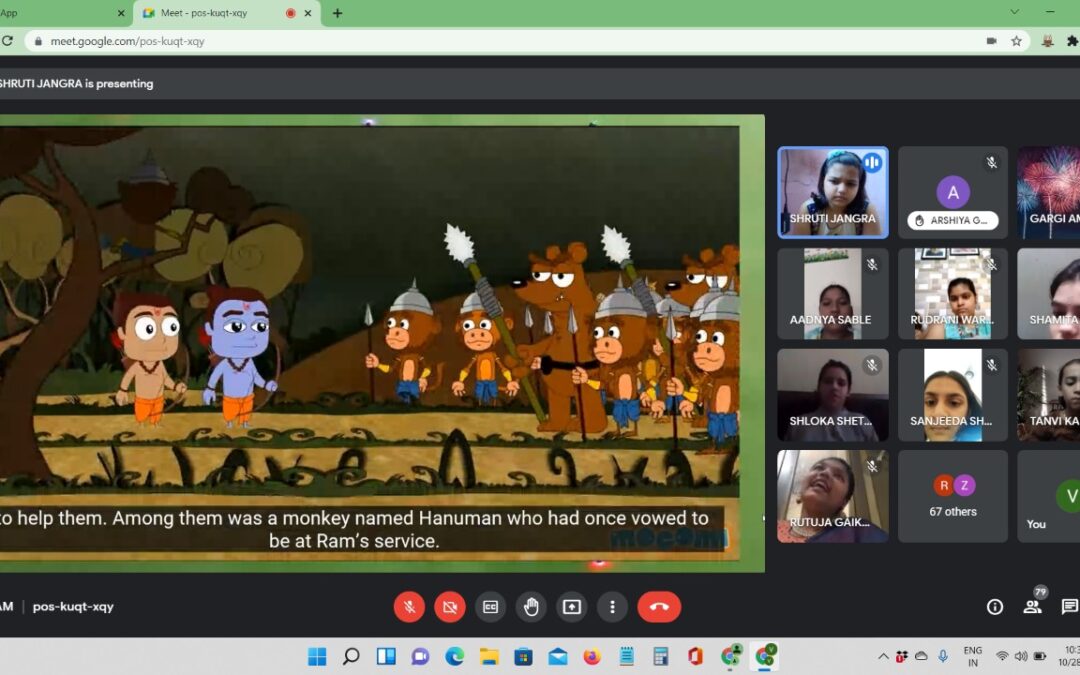Open Widgets from taskbar
This screenshot has height=675, width=1080.
(386, 656)
